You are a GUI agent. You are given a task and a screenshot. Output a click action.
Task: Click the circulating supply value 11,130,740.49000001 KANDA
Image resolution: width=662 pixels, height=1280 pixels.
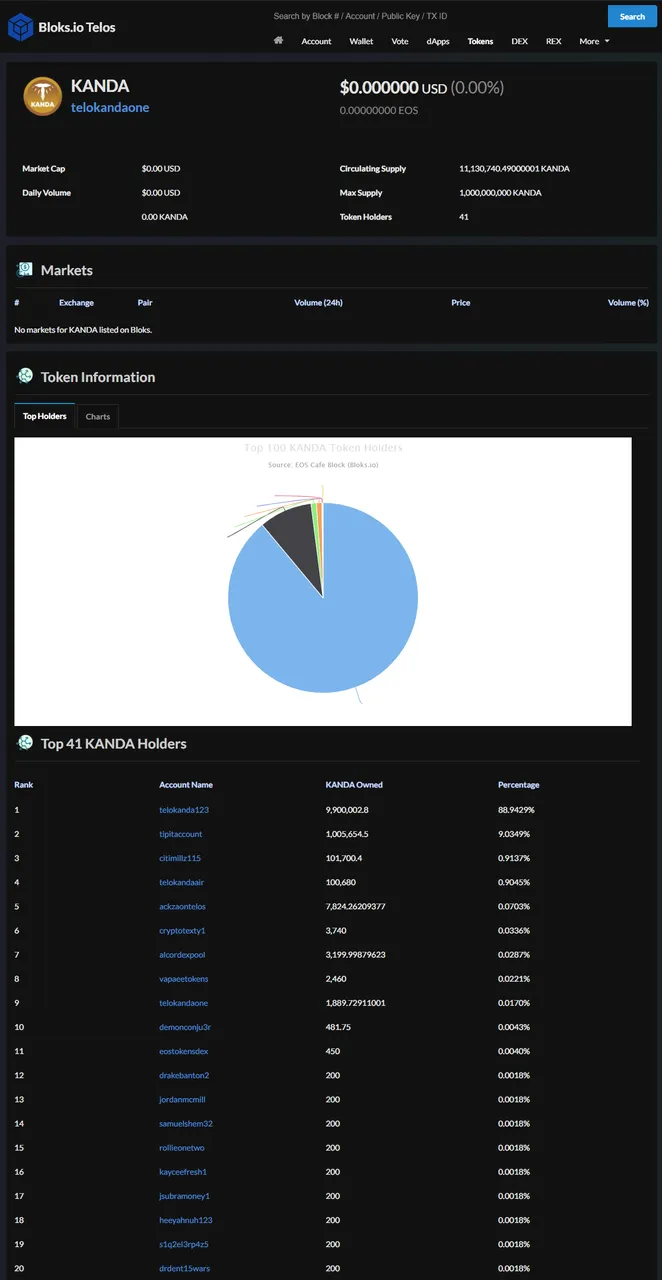coord(514,169)
